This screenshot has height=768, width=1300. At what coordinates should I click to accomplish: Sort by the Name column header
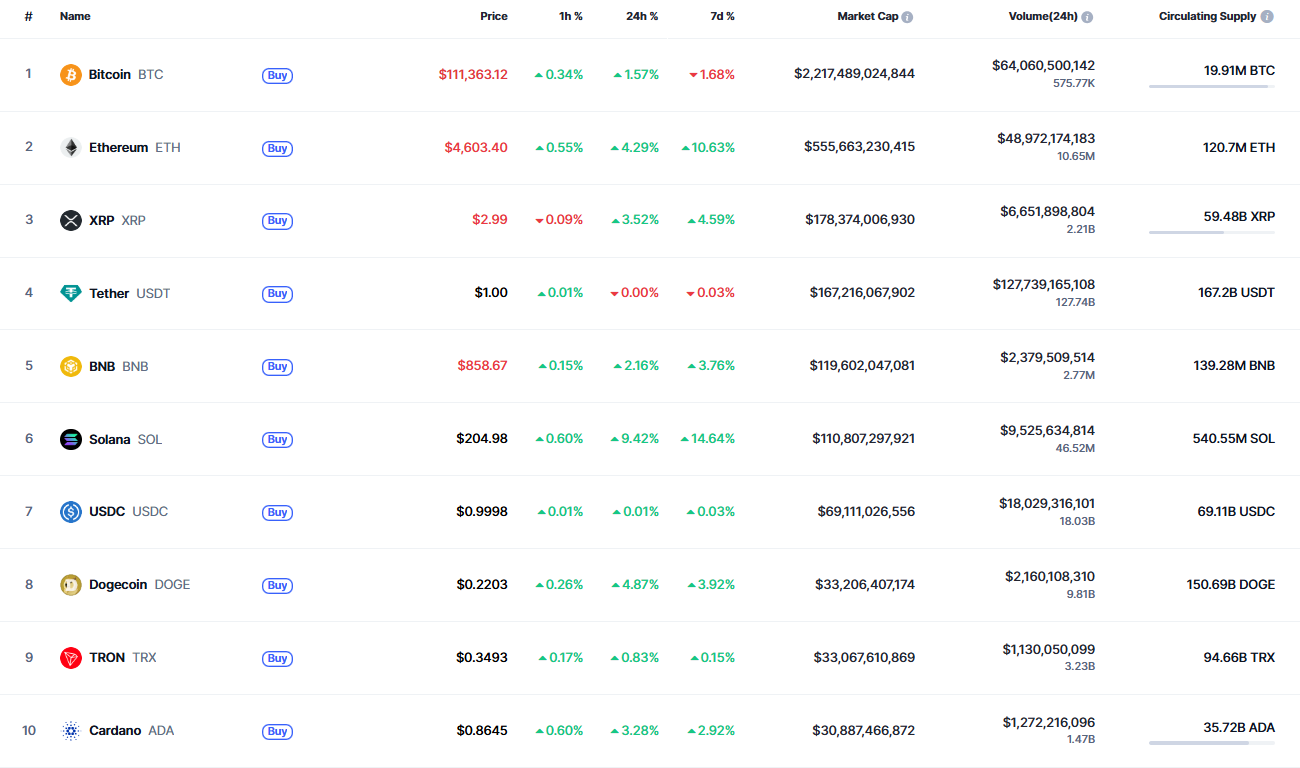point(75,17)
